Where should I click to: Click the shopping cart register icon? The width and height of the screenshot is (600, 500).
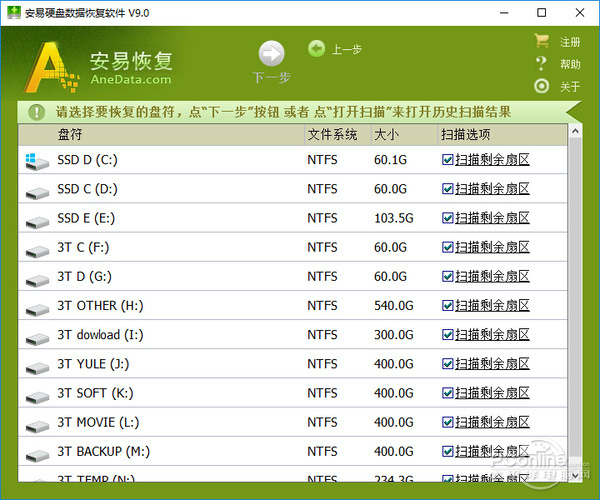pos(541,41)
